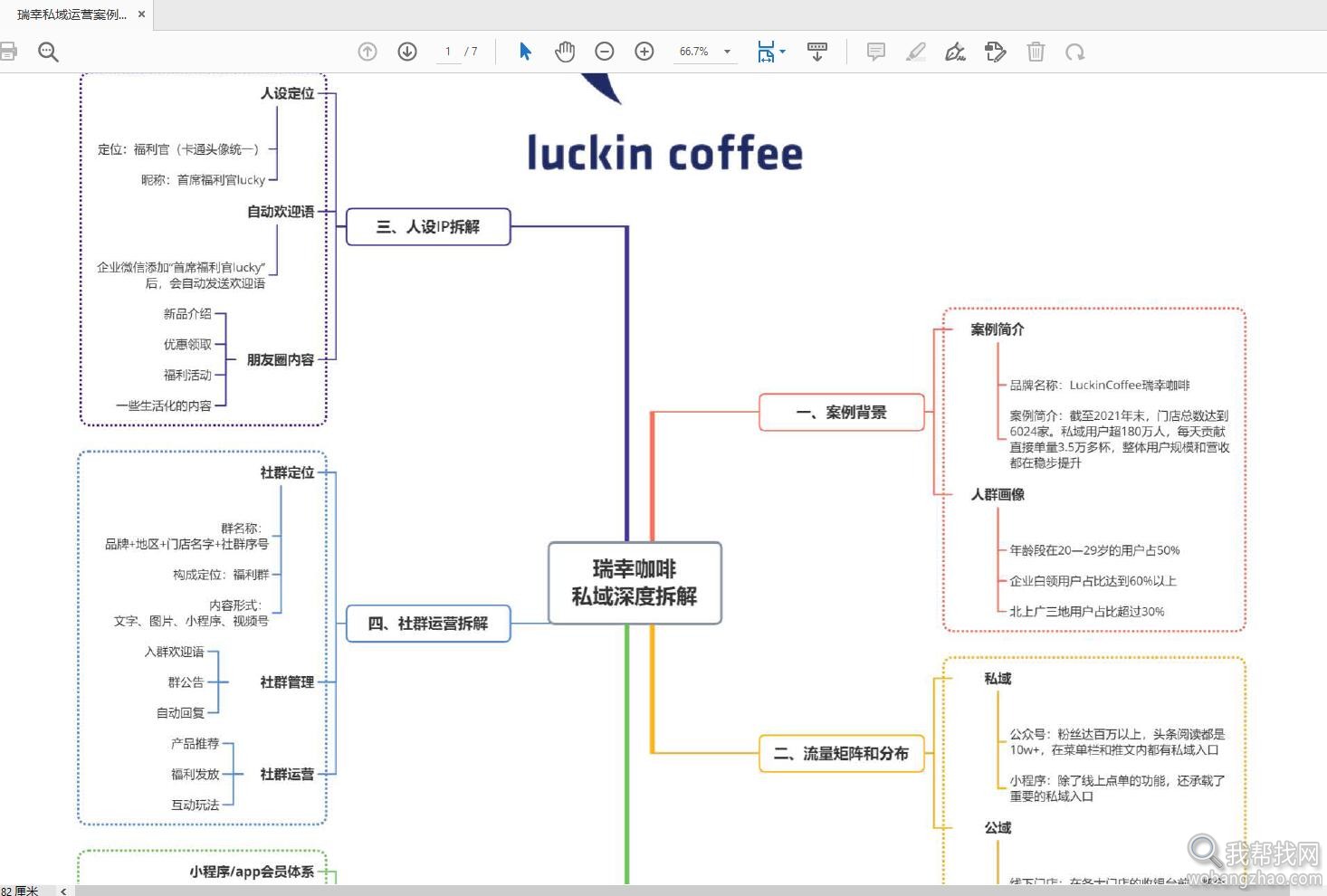The width and height of the screenshot is (1327, 896).
Task: Open the zoom percentage dropdown arrow
Action: click(727, 52)
